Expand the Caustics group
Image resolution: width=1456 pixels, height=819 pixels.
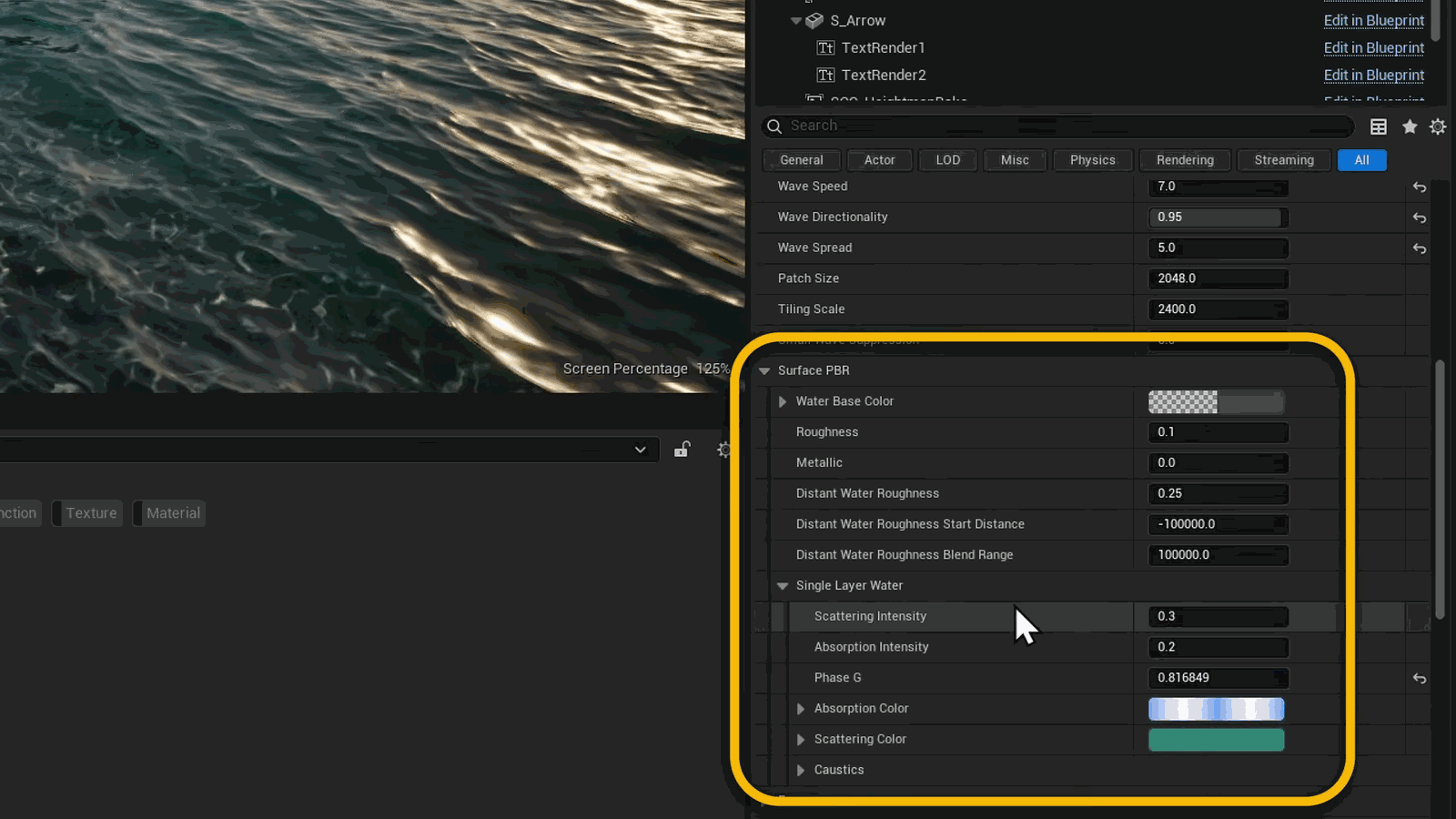click(801, 770)
